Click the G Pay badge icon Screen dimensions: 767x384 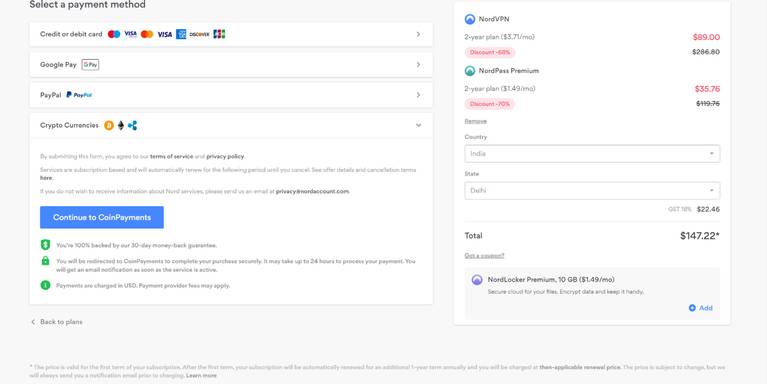coord(90,65)
